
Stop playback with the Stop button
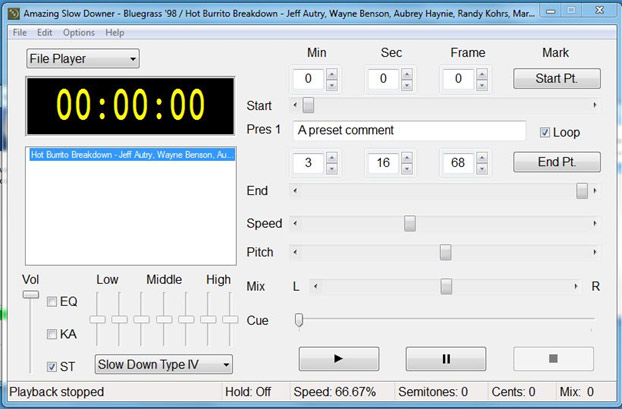(x=553, y=359)
